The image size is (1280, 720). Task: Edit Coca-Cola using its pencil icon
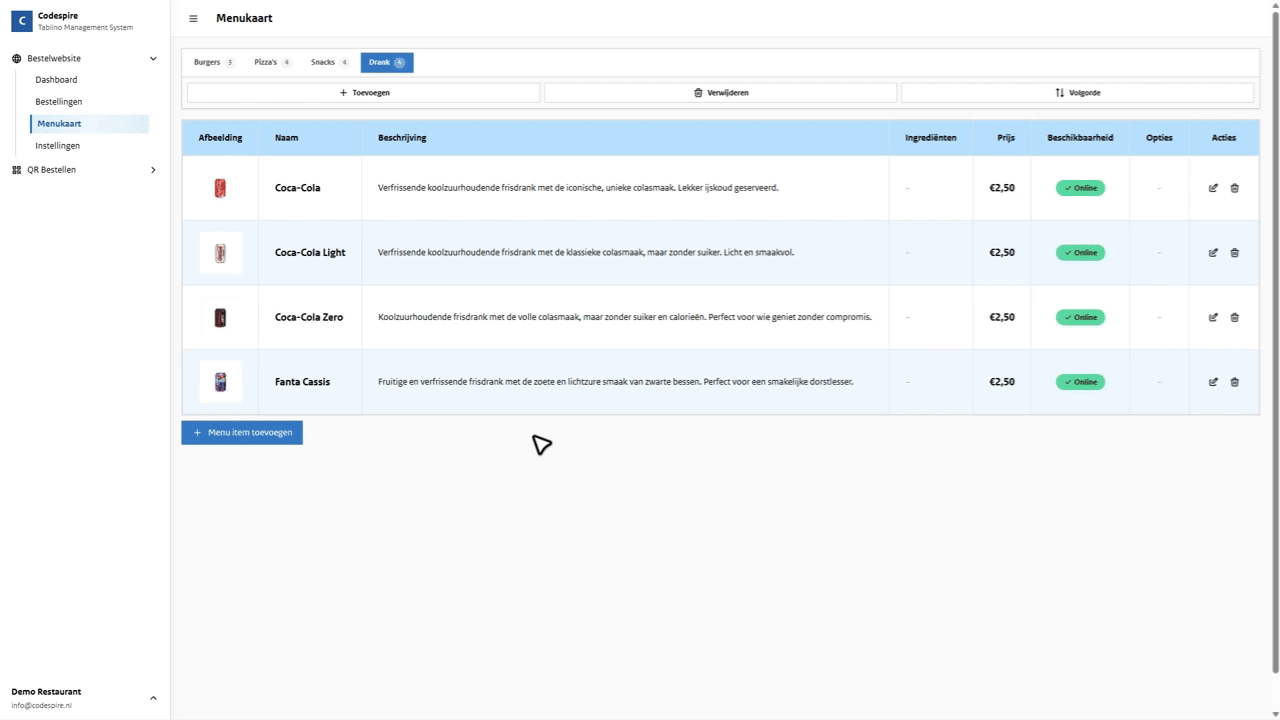pyautogui.click(x=1213, y=187)
